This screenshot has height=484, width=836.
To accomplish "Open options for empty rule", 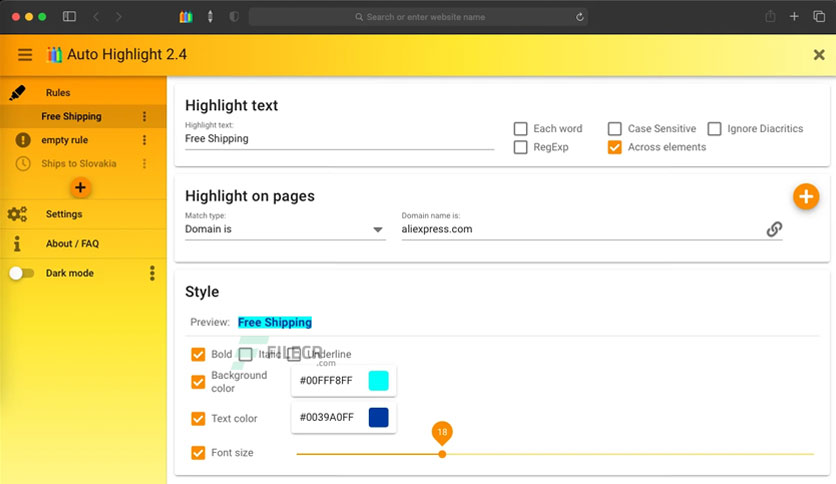I will click(x=144, y=140).
